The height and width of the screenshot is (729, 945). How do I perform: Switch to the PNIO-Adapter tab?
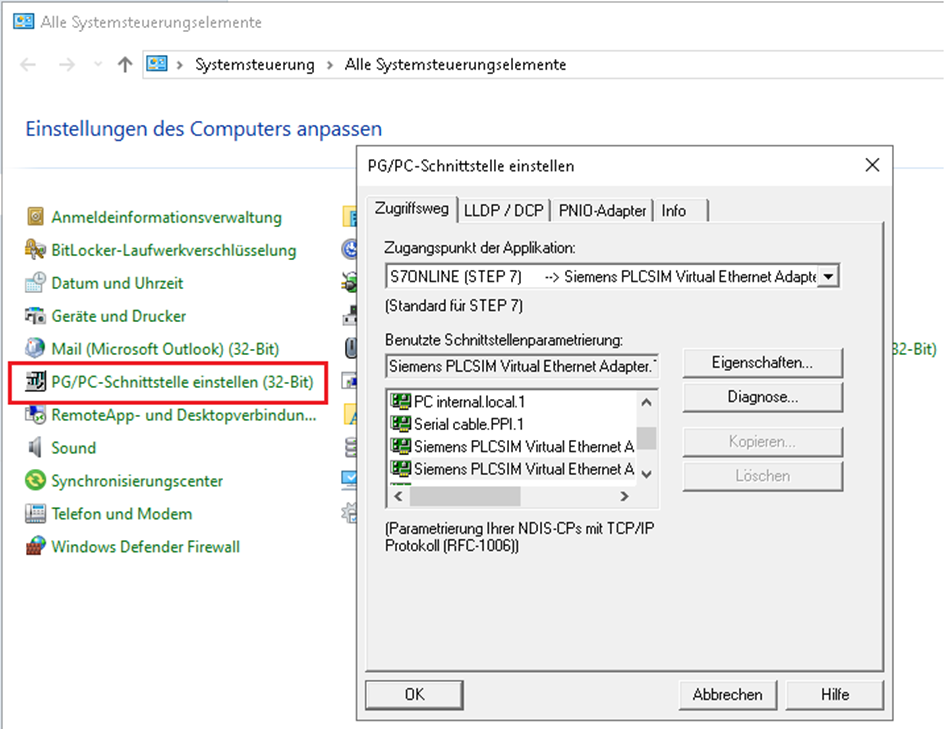602,210
